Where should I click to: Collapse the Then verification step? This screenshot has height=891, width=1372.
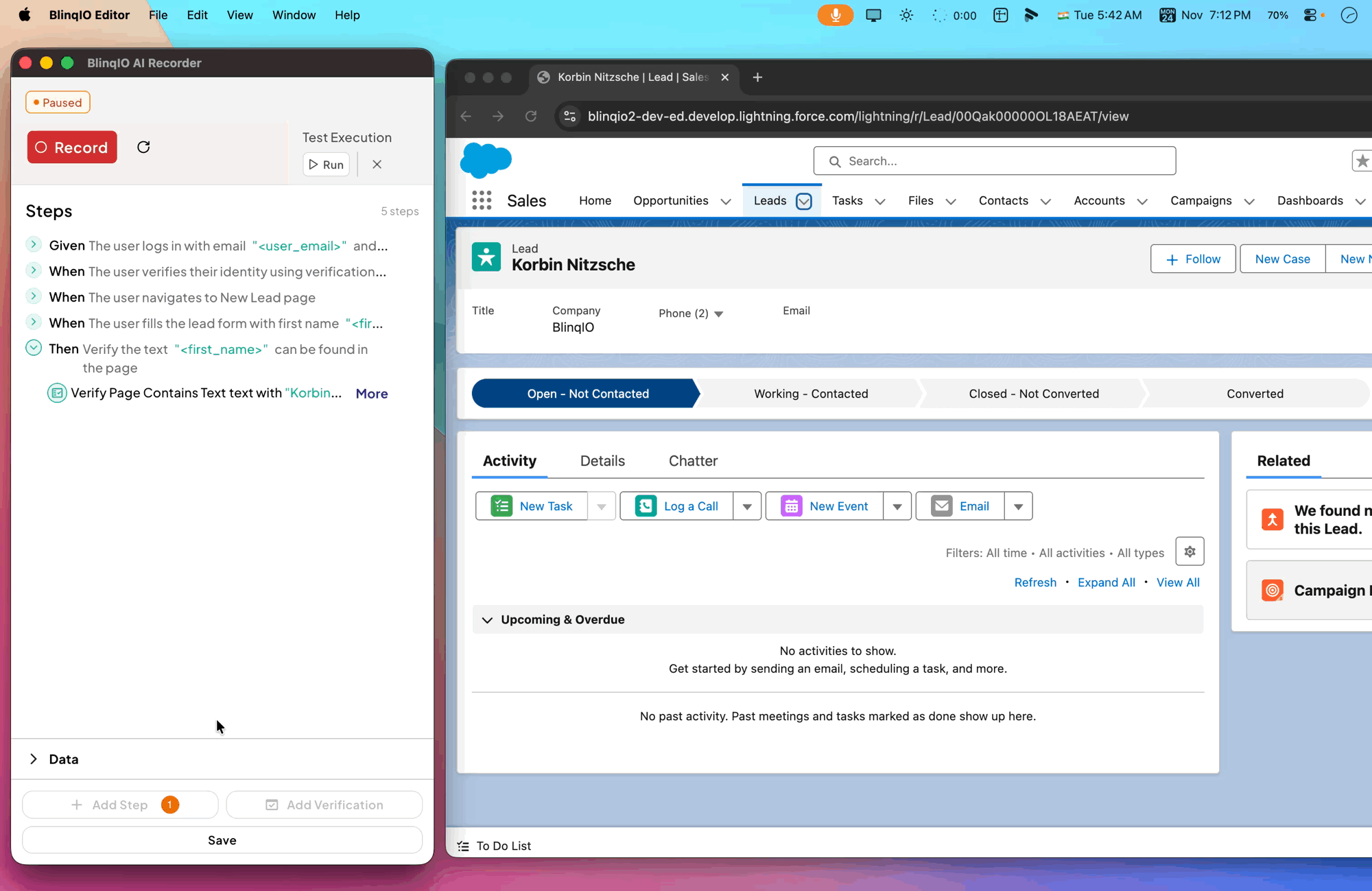click(34, 348)
